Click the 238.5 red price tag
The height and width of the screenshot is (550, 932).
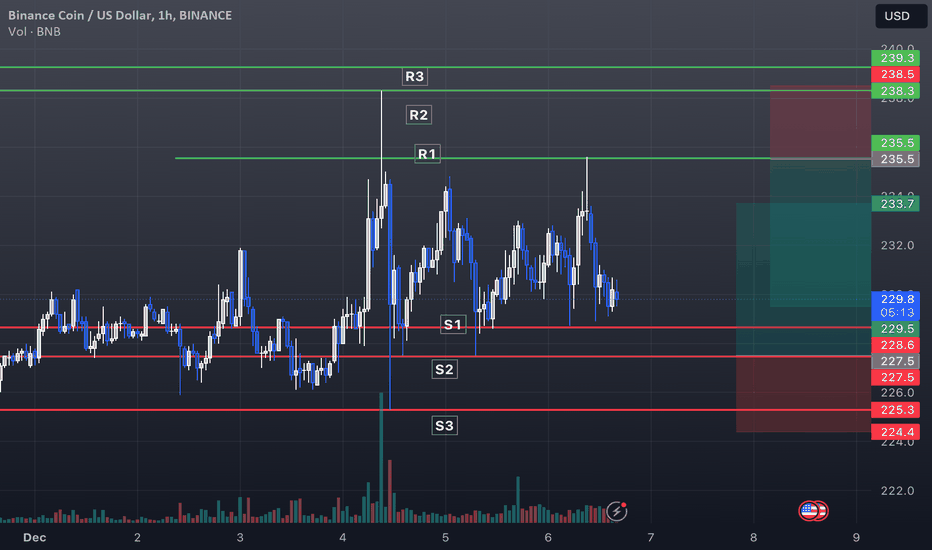(x=895, y=74)
